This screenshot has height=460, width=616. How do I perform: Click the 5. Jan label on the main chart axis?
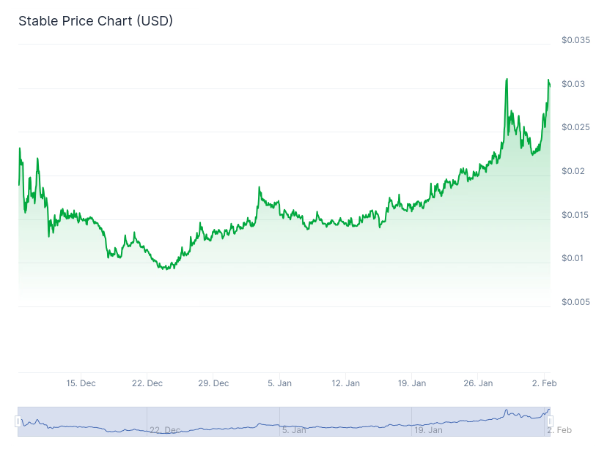tap(280, 383)
